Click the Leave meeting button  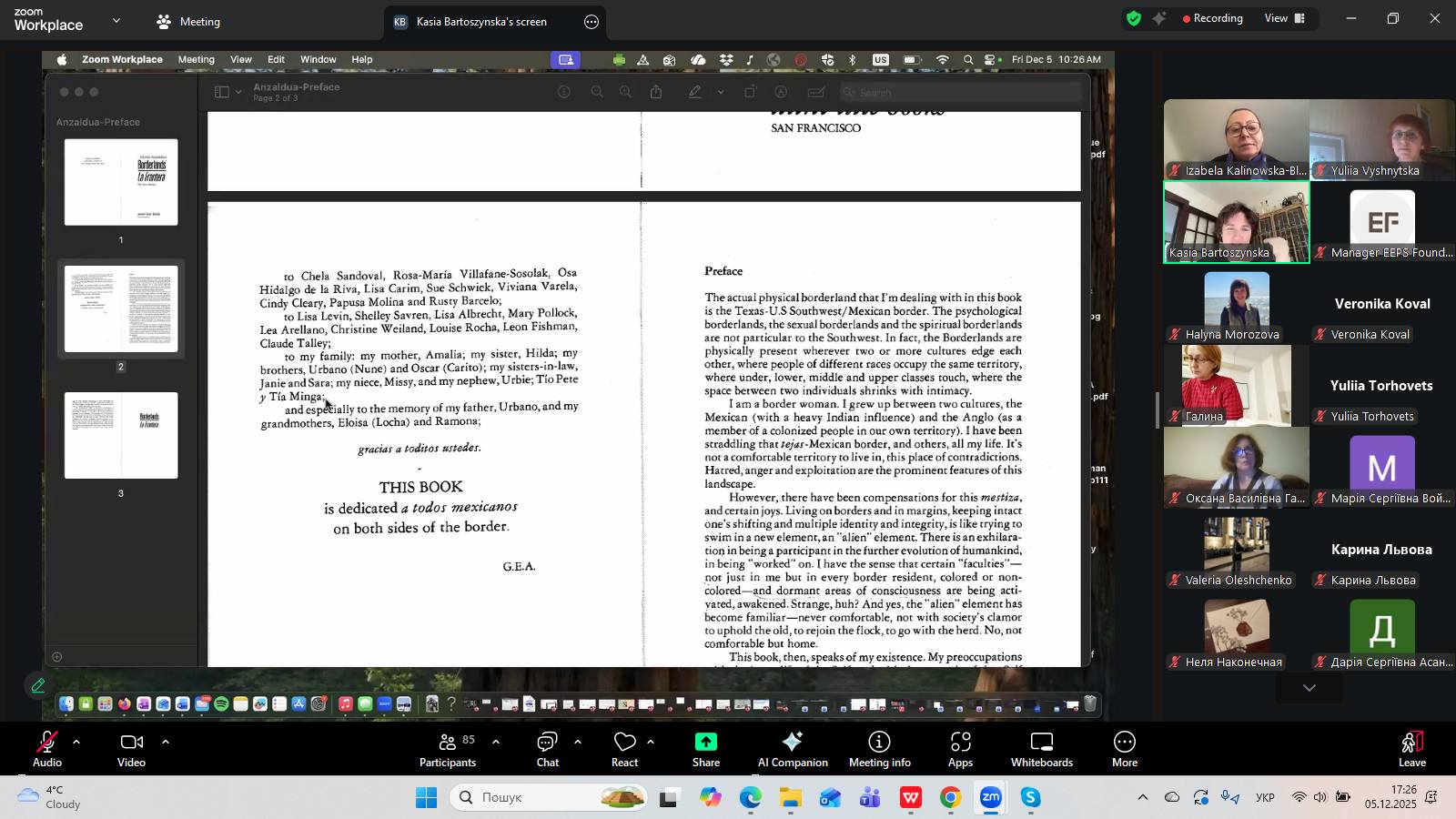(x=1411, y=749)
